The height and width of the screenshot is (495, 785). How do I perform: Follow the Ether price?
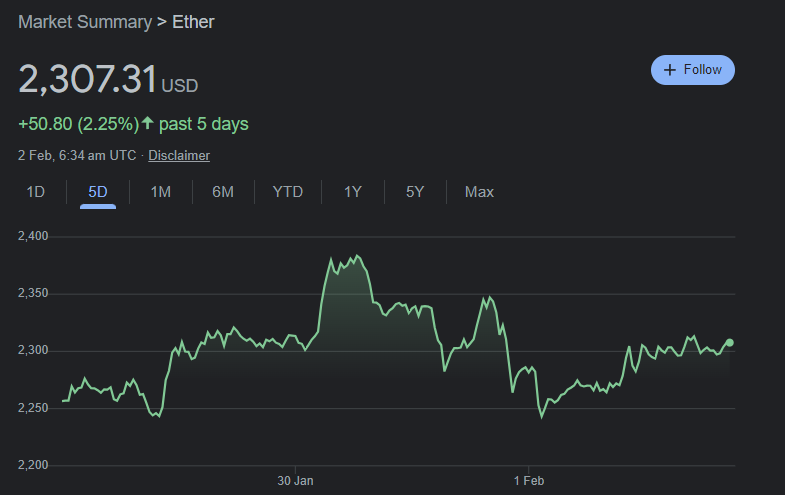coord(692,70)
